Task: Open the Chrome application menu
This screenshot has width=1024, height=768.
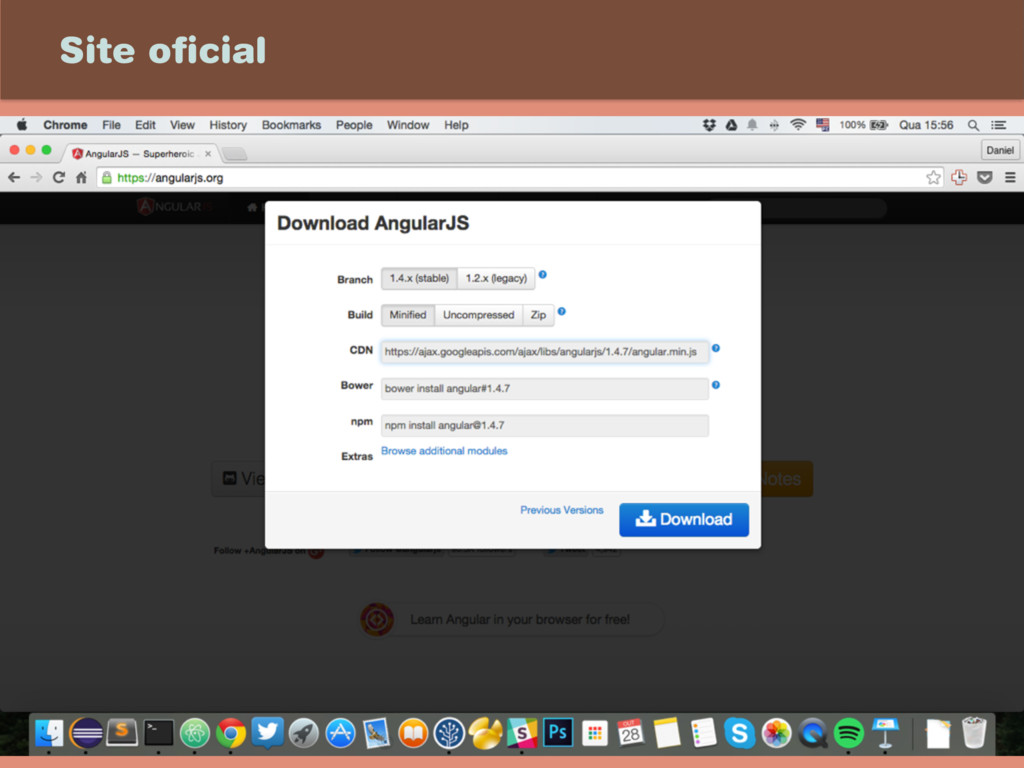Action: pyautogui.click(x=65, y=125)
